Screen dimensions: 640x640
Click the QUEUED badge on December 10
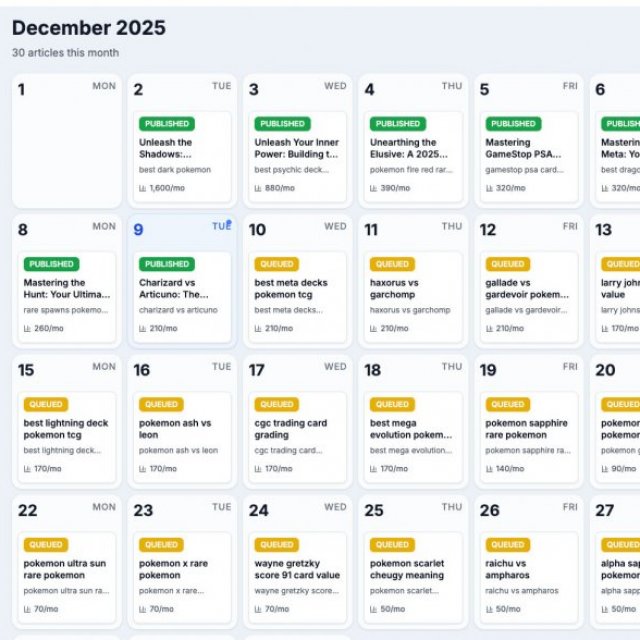pyautogui.click(x=276, y=264)
